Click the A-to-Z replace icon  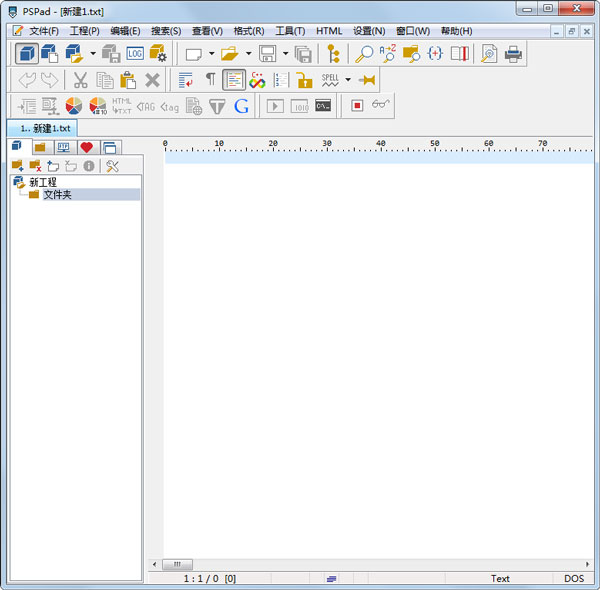tap(388, 53)
